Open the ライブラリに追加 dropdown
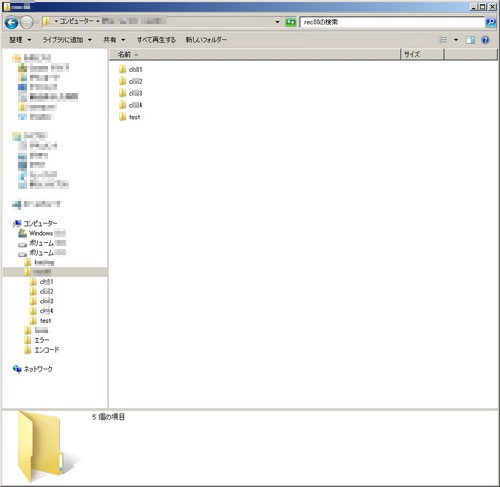 pyautogui.click(x=67, y=40)
